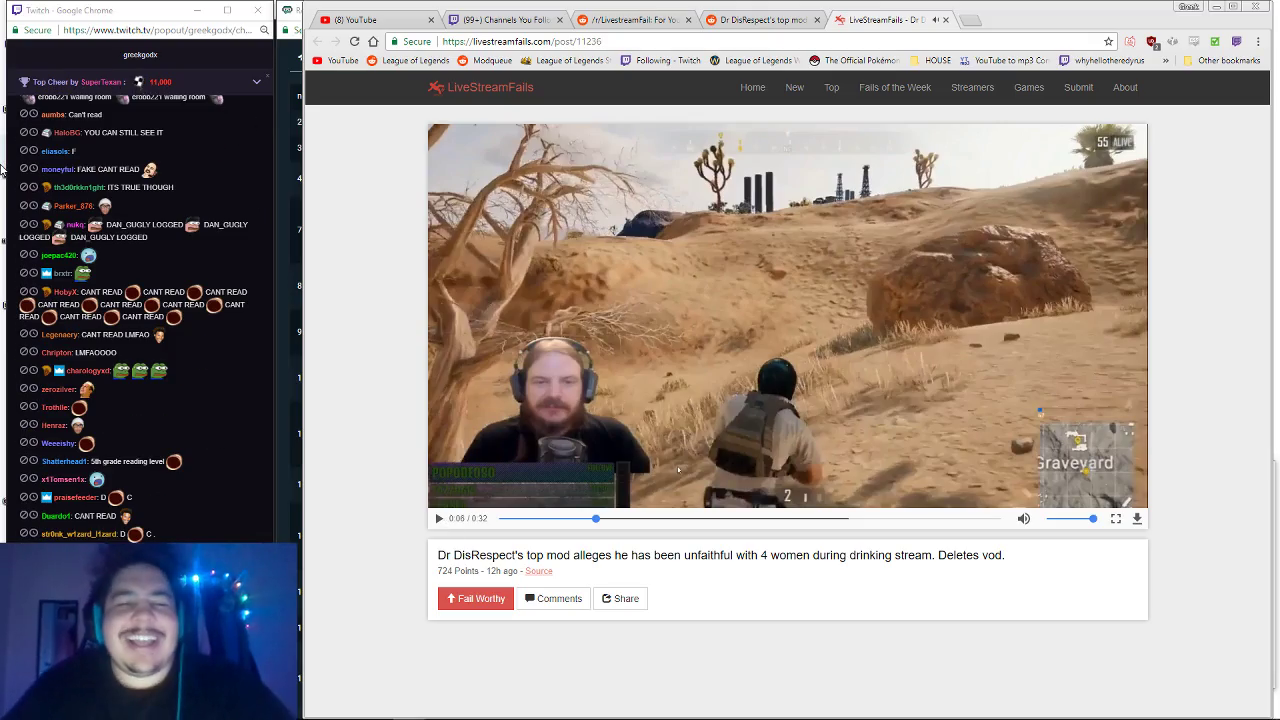Image resolution: width=1280 pixels, height=720 pixels.
Task: Click the post title about Dr DisRespect's mod
Action: coord(721,555)
